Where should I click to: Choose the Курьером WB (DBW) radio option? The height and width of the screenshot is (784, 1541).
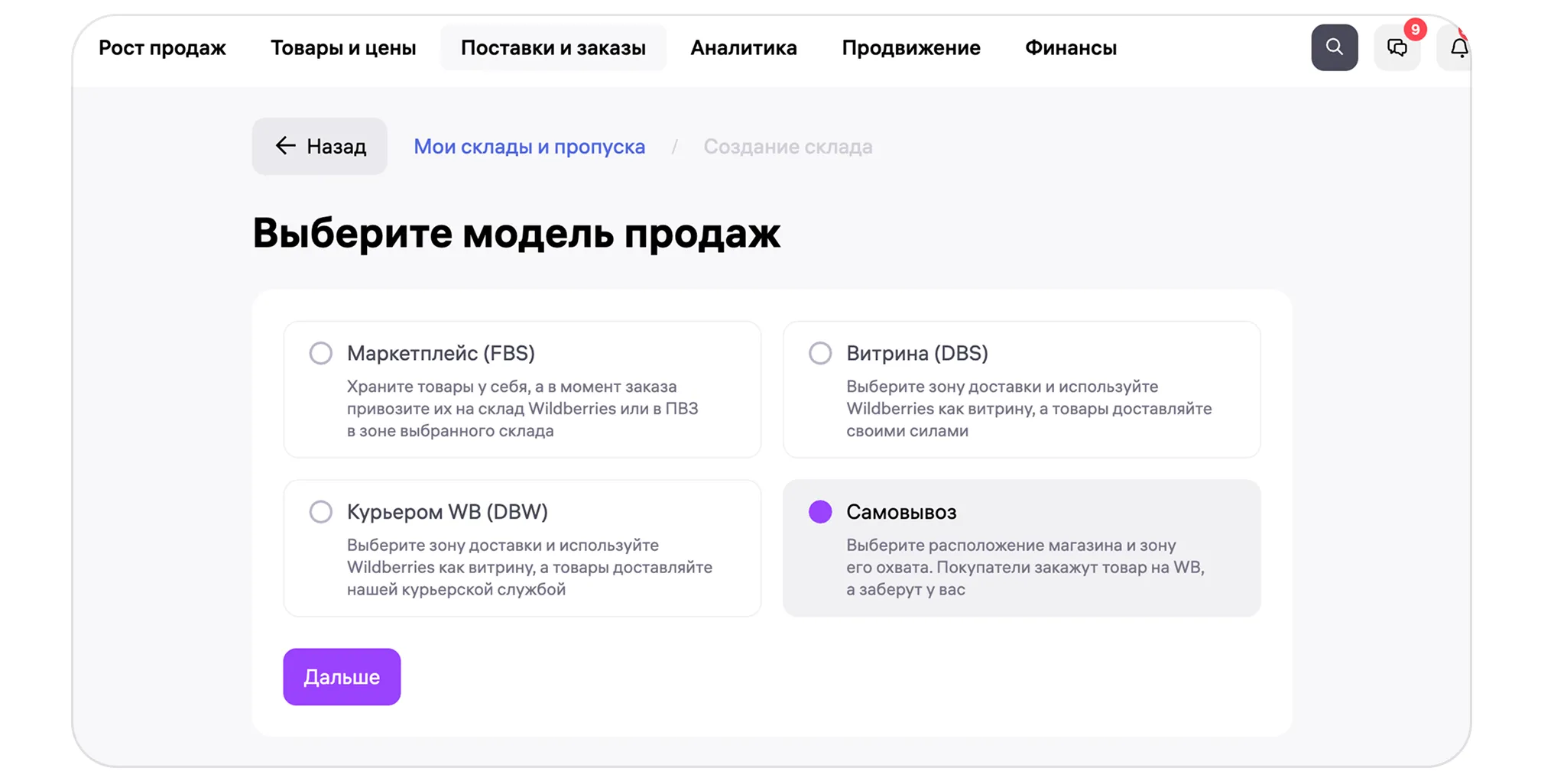pos(321,512)
